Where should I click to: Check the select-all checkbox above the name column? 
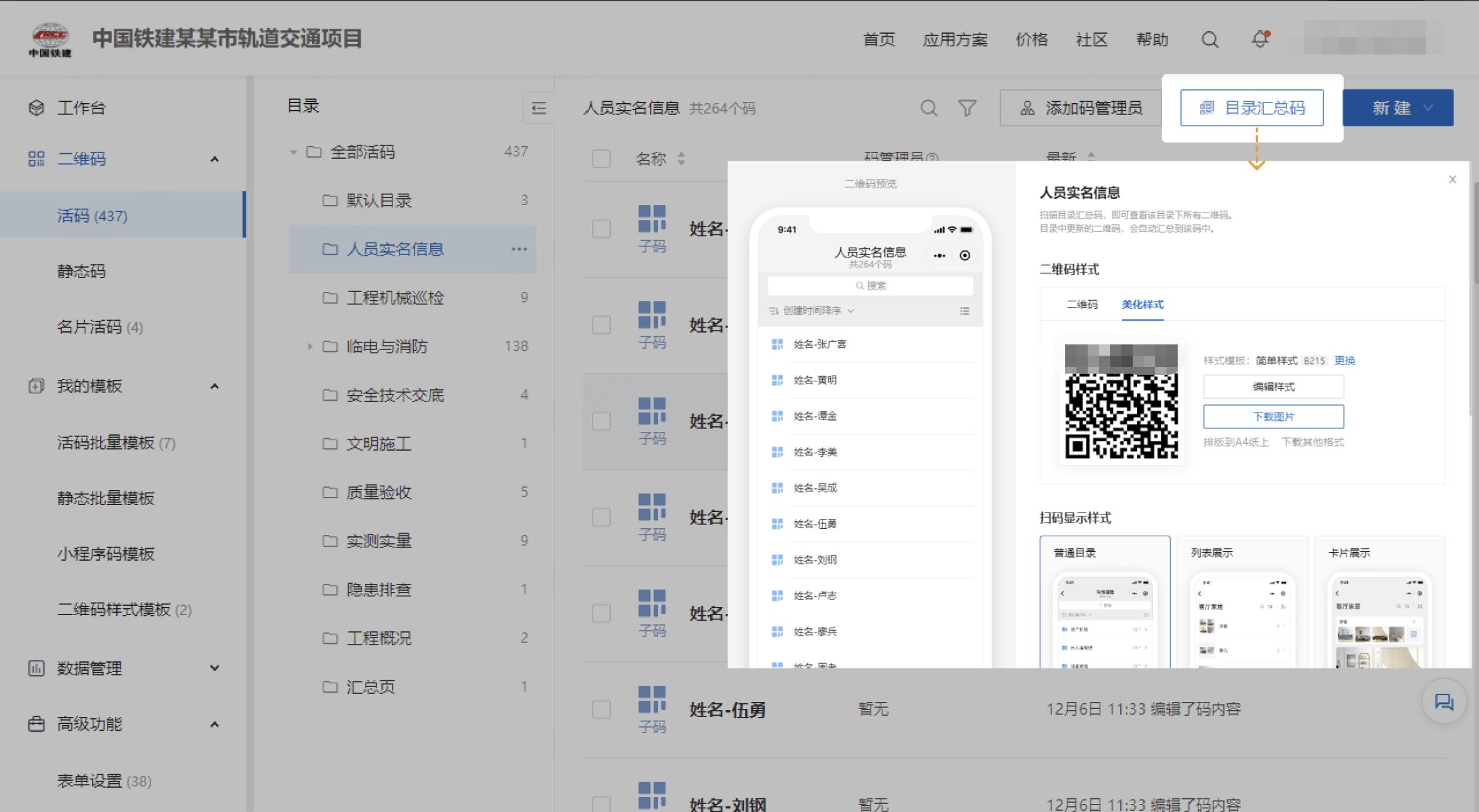[x=600, y=159]
